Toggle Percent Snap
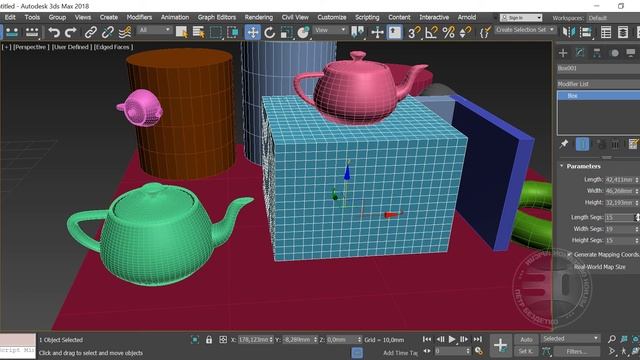 448,32
